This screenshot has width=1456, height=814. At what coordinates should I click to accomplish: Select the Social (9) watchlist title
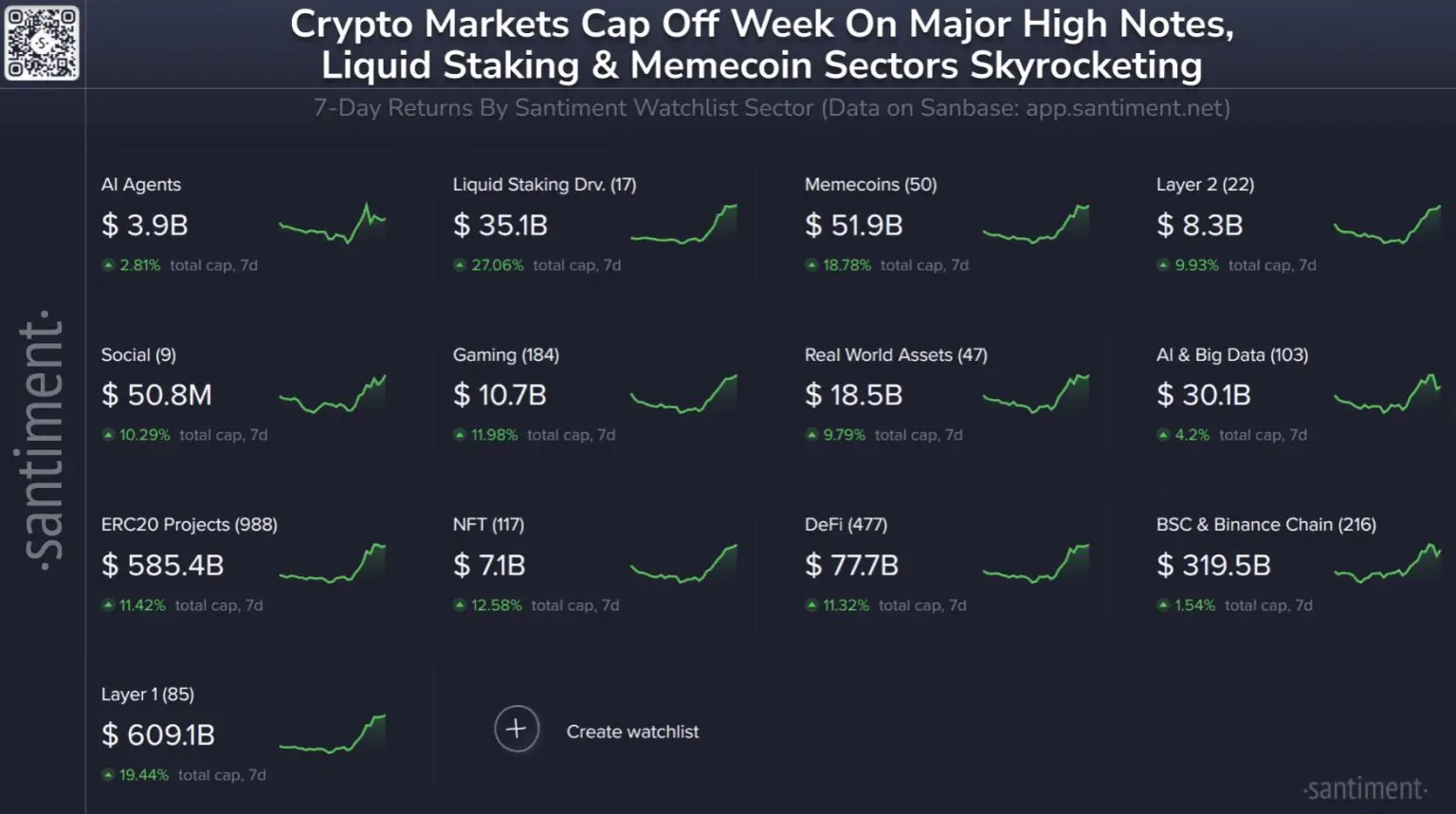click(x=138, y=354)
